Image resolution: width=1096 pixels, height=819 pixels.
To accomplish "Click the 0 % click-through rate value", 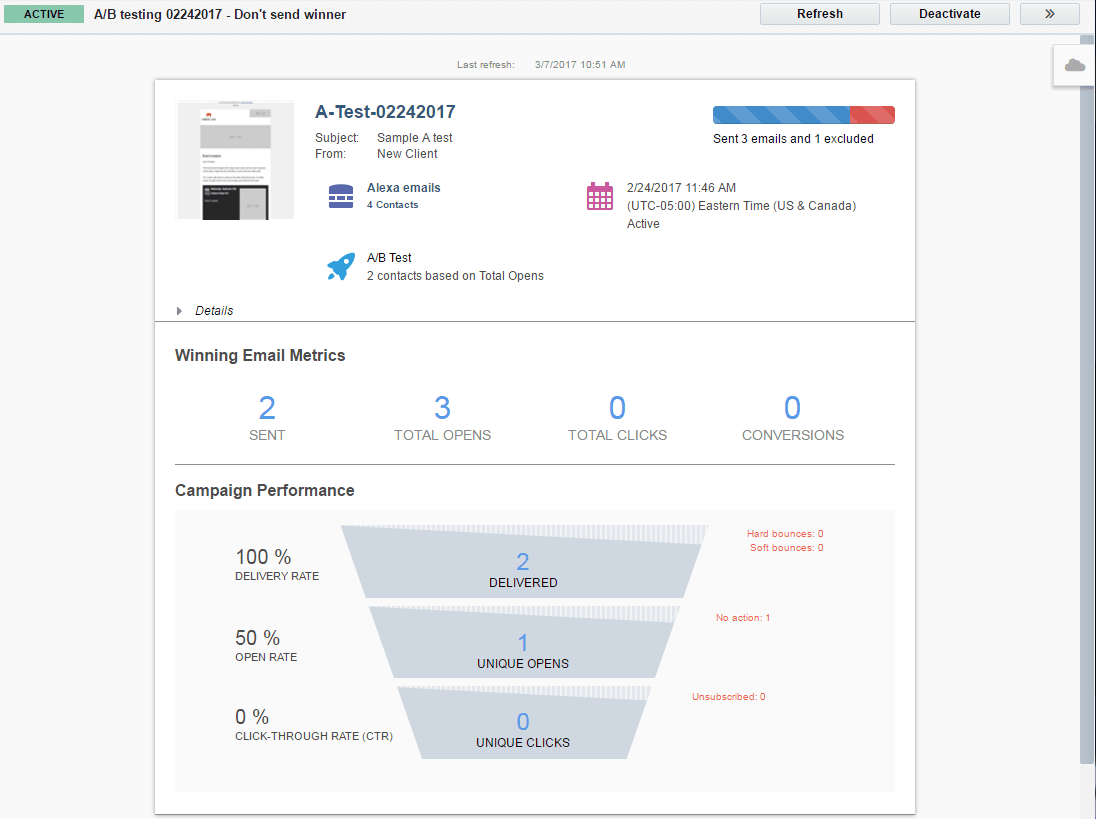I will (252, 717).
